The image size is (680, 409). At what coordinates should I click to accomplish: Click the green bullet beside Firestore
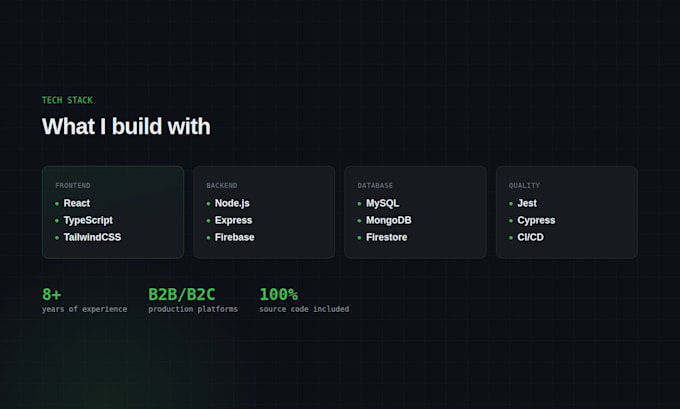point(359,238)
